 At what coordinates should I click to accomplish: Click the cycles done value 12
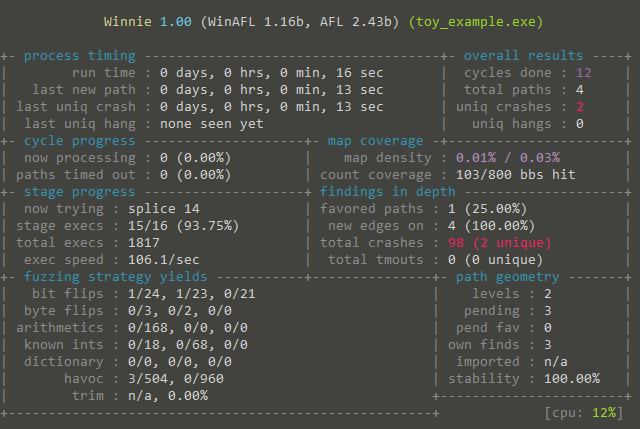pyautogui.click(x=584, y=73)
